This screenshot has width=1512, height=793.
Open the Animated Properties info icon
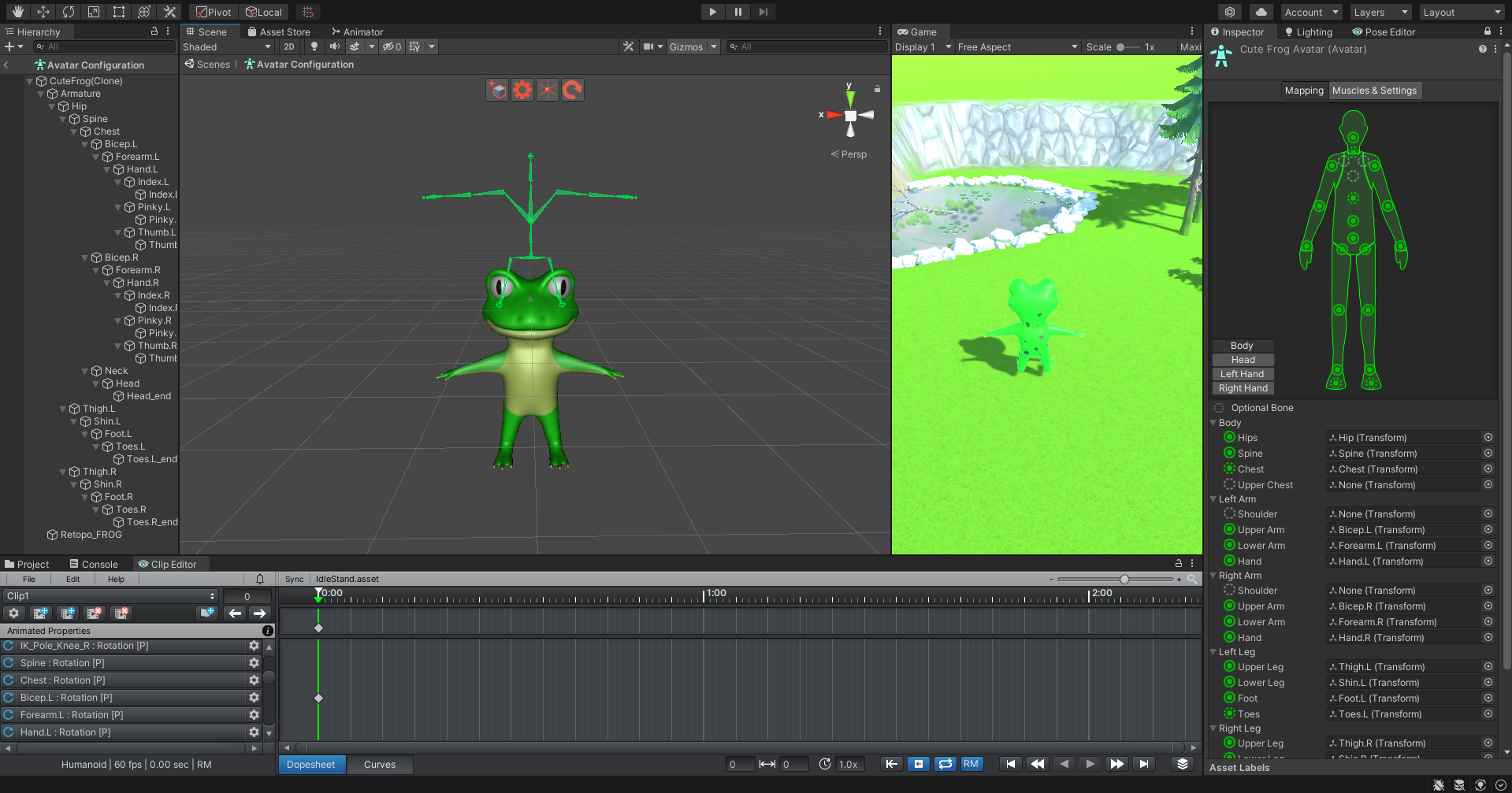point(268,631)
